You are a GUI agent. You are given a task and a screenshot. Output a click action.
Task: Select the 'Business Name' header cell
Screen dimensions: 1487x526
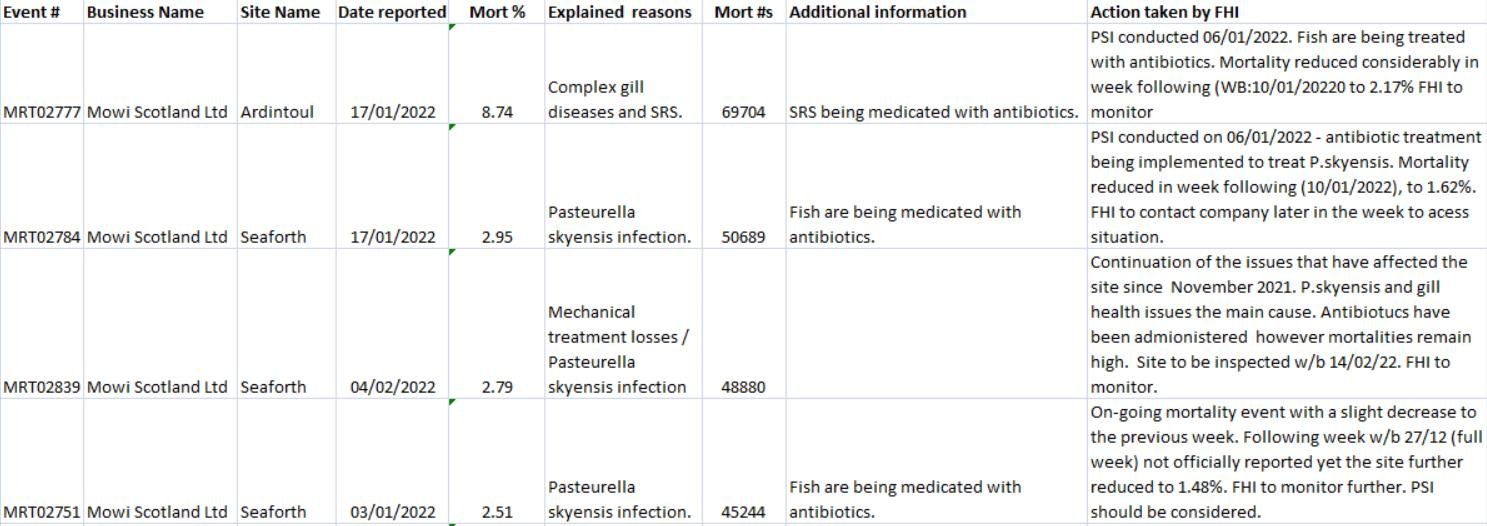[x=145, y=12]
